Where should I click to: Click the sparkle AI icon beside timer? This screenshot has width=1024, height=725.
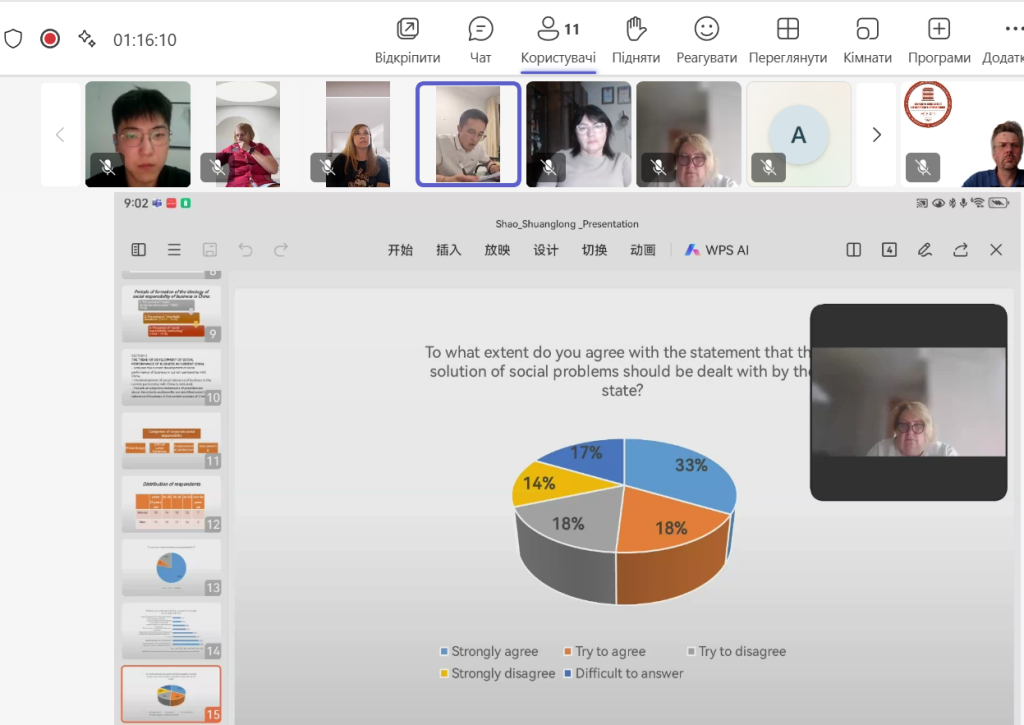pos(87,39)
